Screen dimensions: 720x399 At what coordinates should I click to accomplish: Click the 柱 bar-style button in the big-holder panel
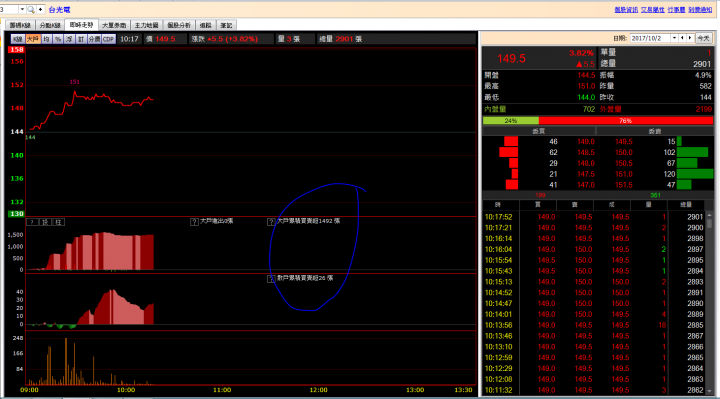59,222
